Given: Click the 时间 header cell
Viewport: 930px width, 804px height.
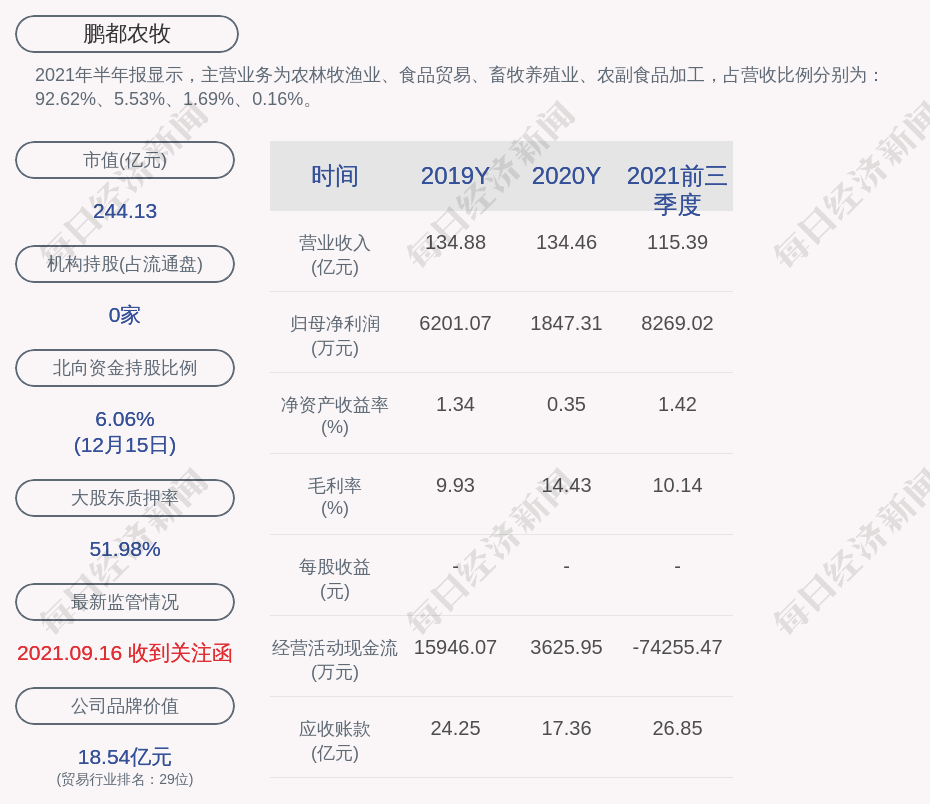Looking at the screenshot, I should pos(335,176).
